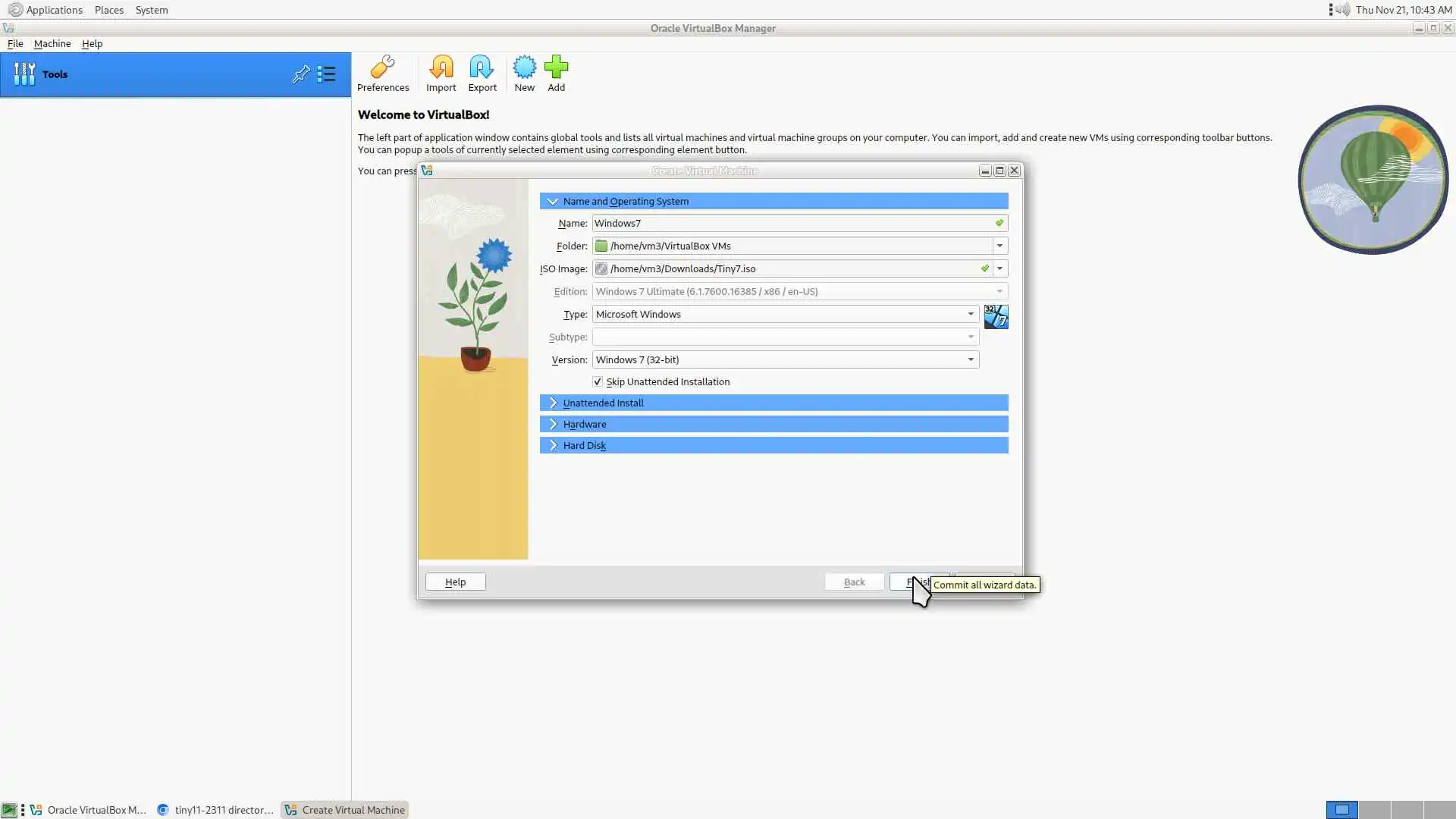
Task: Open the Tools list menu icon
Action: 327,74
